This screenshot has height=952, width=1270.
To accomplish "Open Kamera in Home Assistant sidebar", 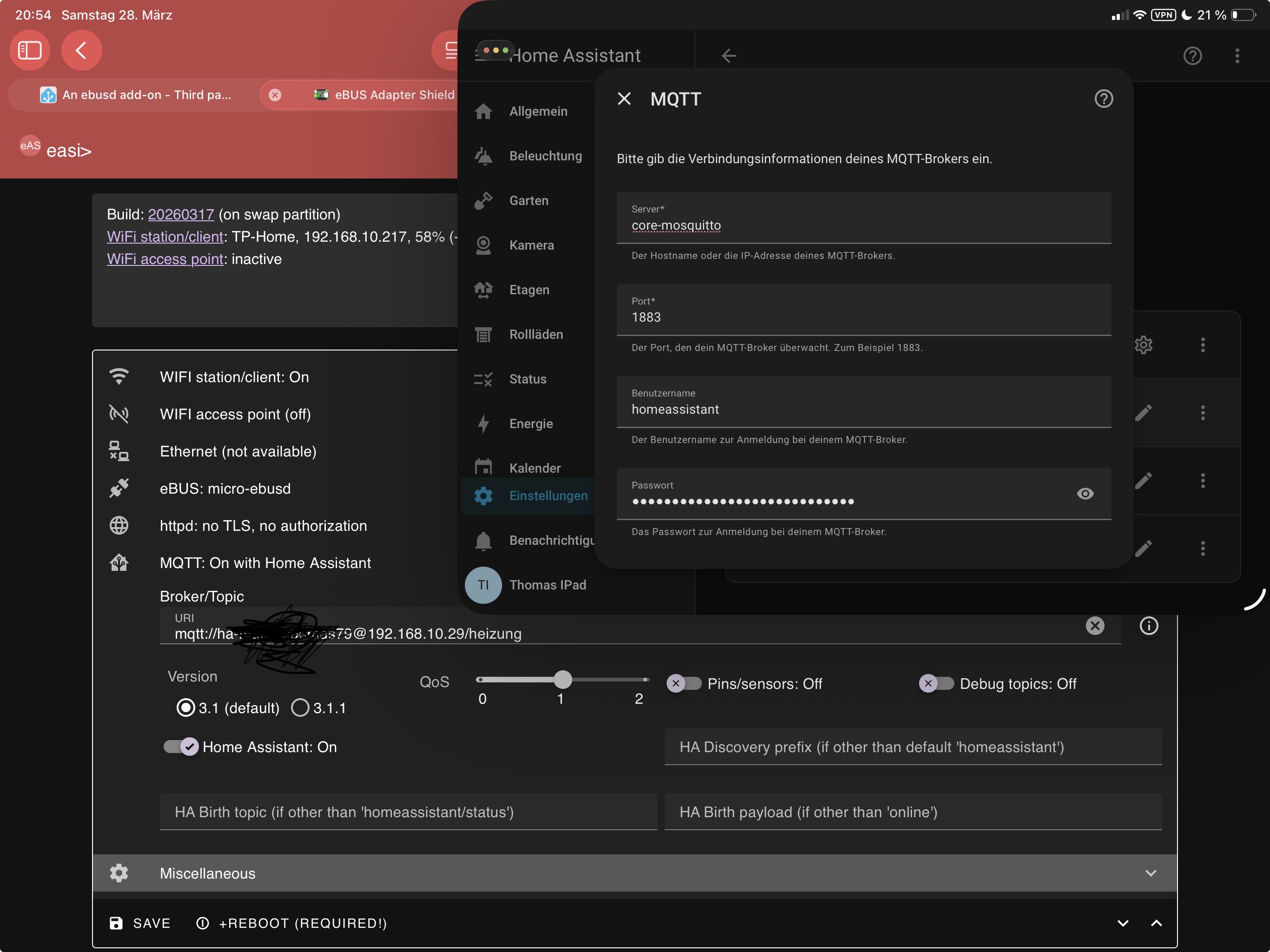I will 528,245.
